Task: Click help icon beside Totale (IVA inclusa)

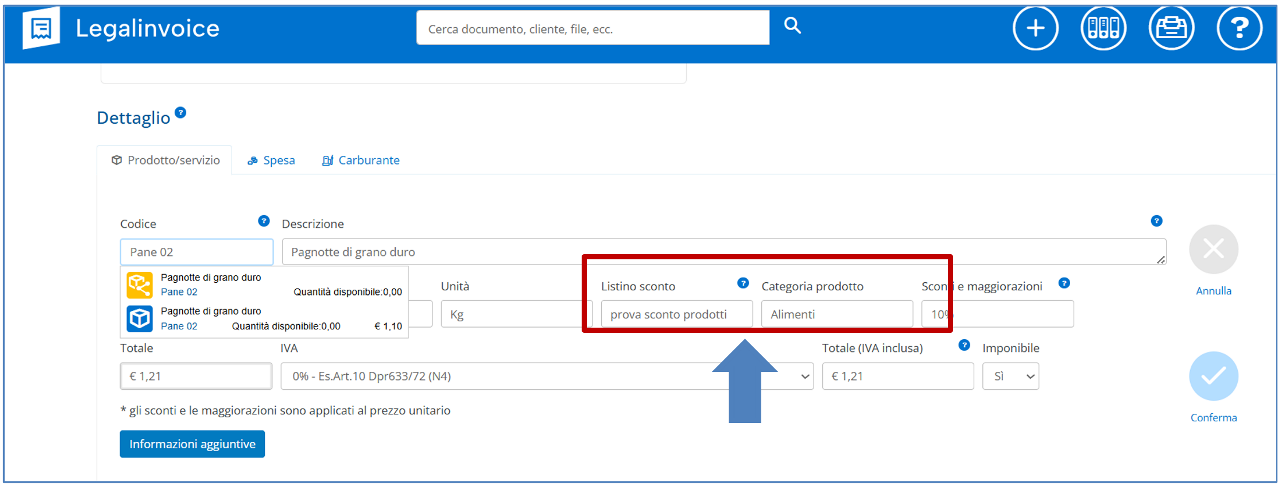Action: pos(964,345)
